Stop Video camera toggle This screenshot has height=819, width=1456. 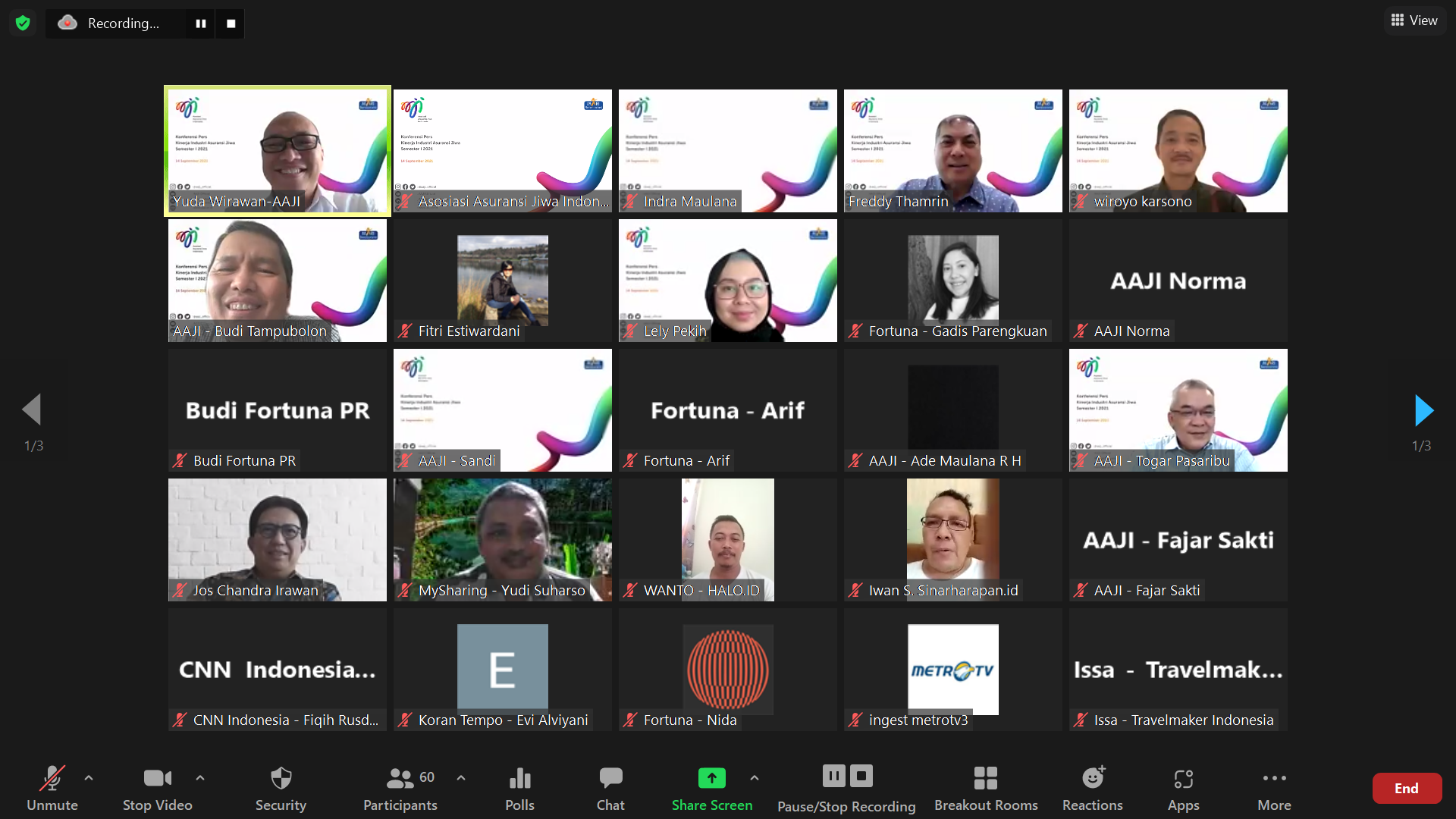(x=157, y=789)
